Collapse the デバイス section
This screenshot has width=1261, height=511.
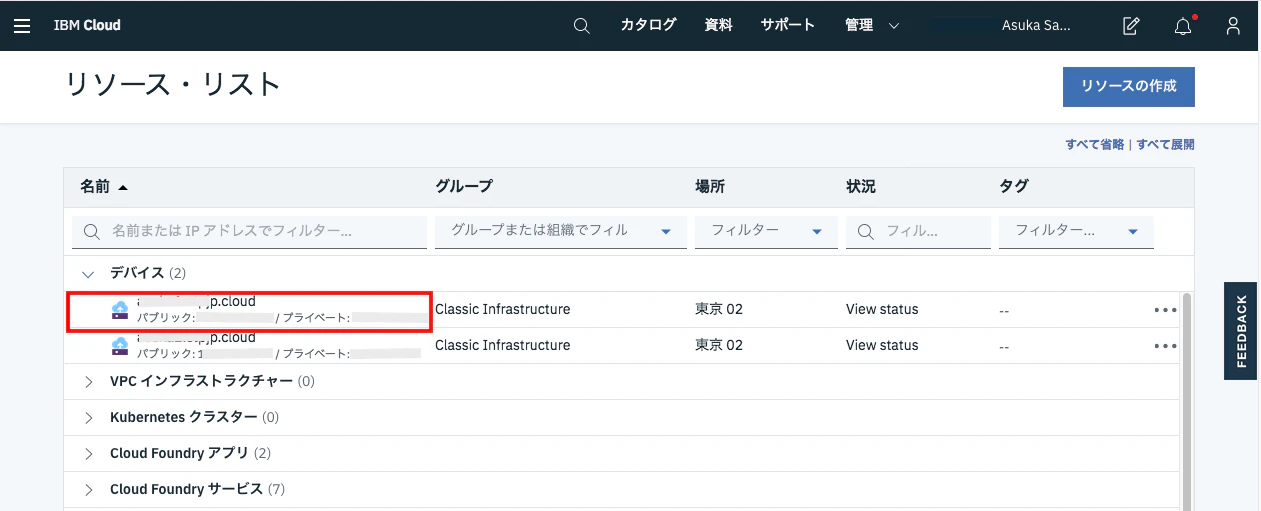[89, 273]
